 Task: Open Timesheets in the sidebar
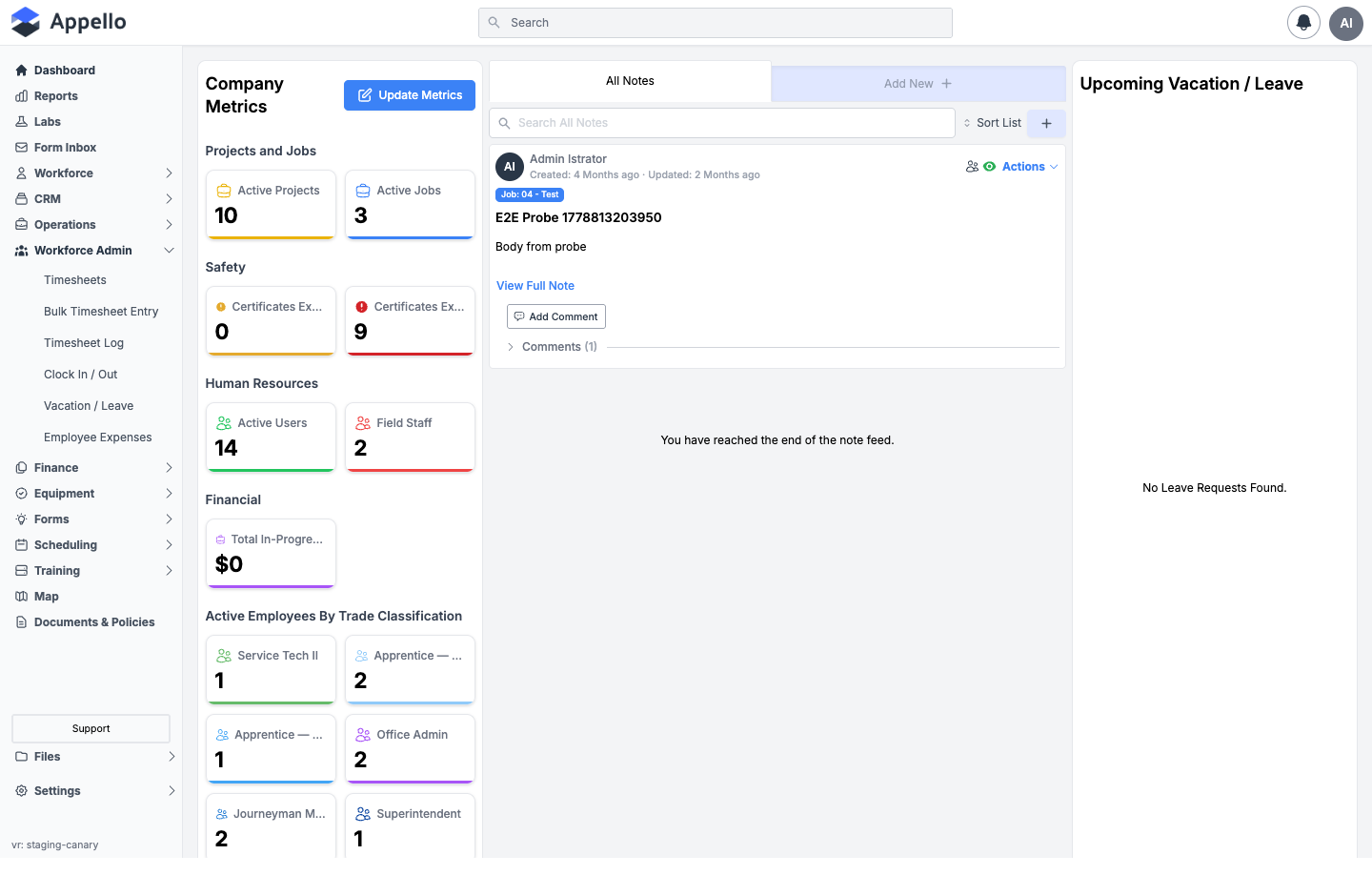75,280
